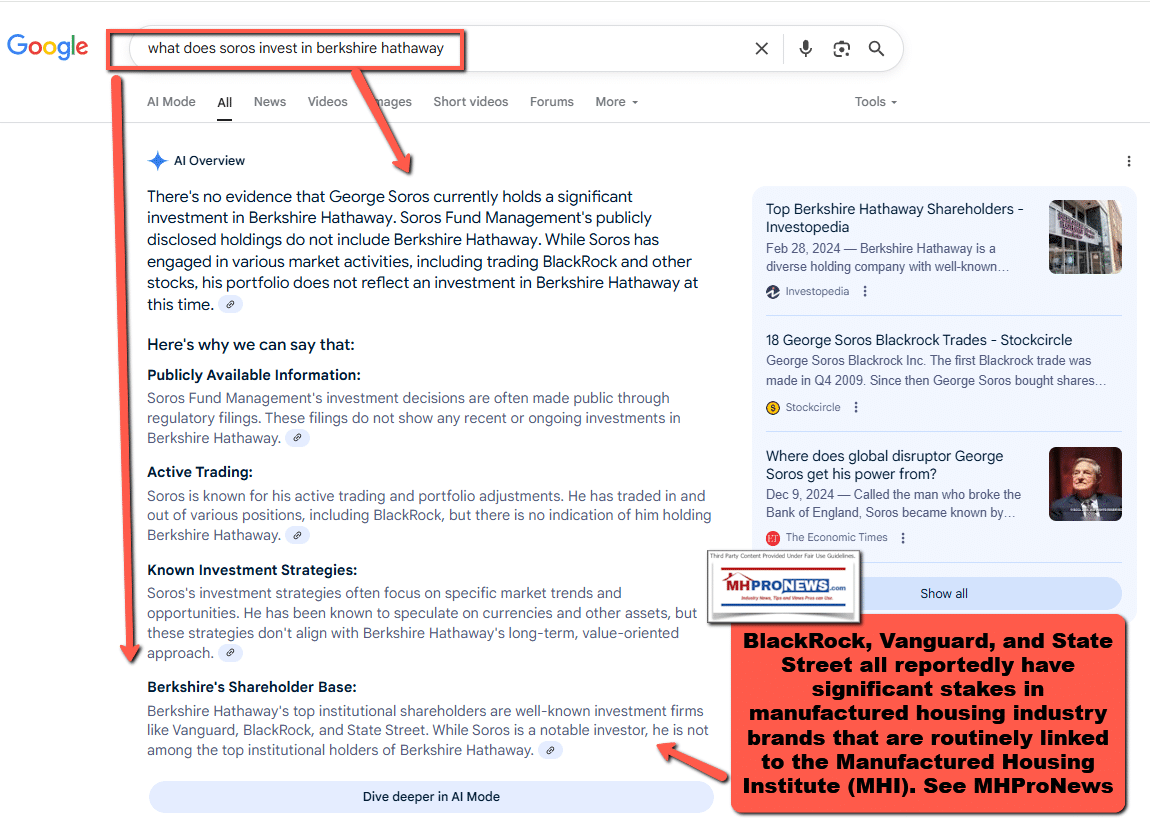1150x818 pixels.
Task: Click 'Here's why we can say that:' text
Action: [x=251, y=345]
